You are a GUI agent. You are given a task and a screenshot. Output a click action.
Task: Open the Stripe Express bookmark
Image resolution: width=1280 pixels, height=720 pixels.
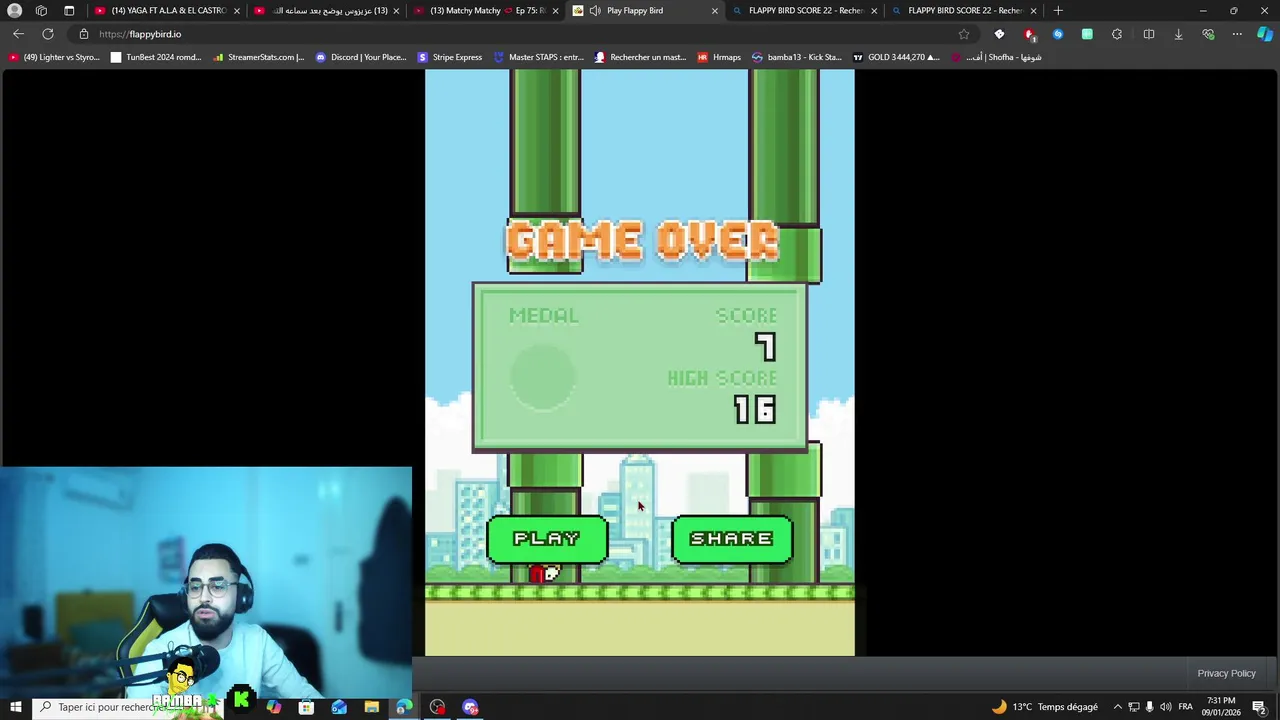(x=450, y=57)
